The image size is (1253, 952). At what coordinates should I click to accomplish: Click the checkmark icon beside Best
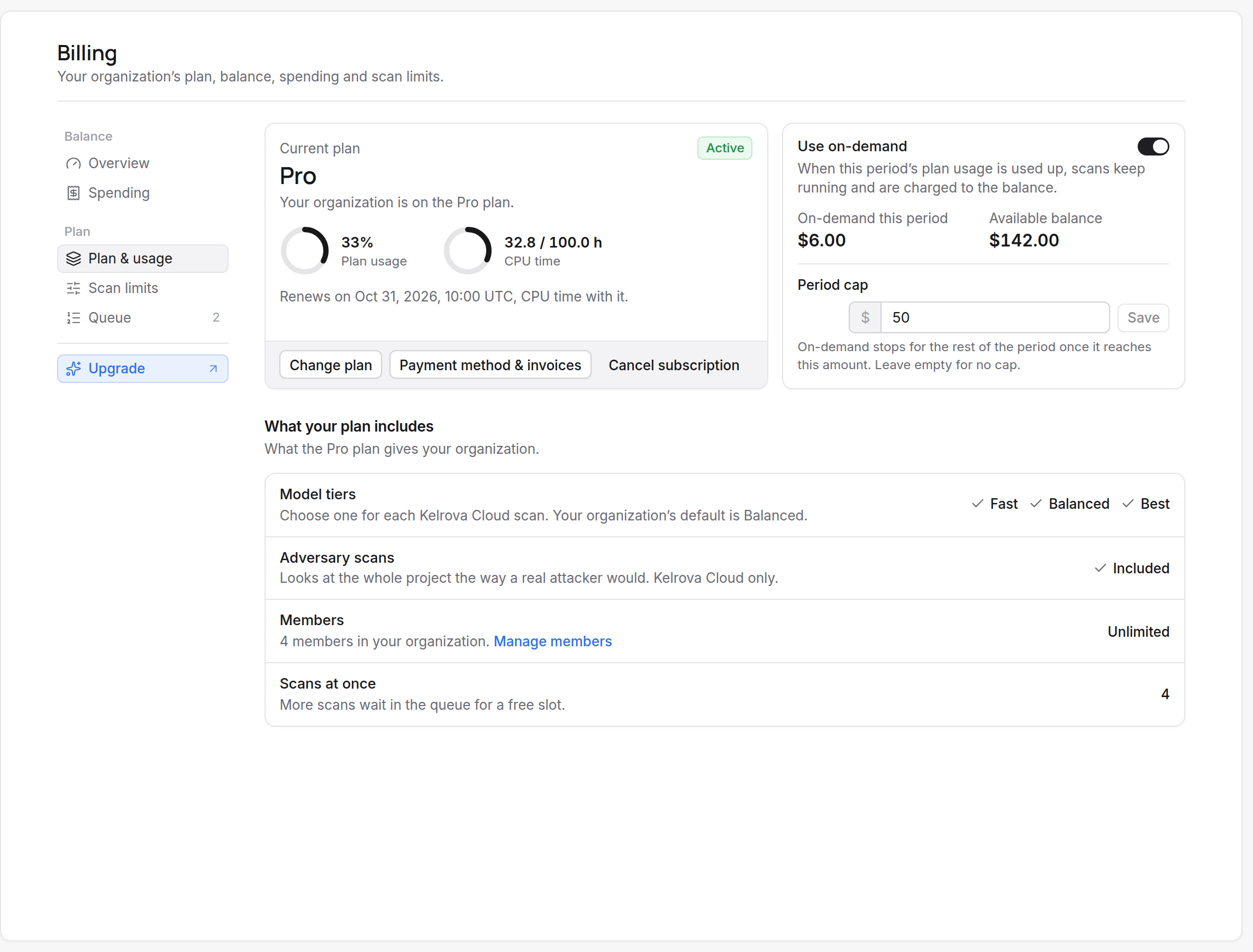(x=1128, y=503)
